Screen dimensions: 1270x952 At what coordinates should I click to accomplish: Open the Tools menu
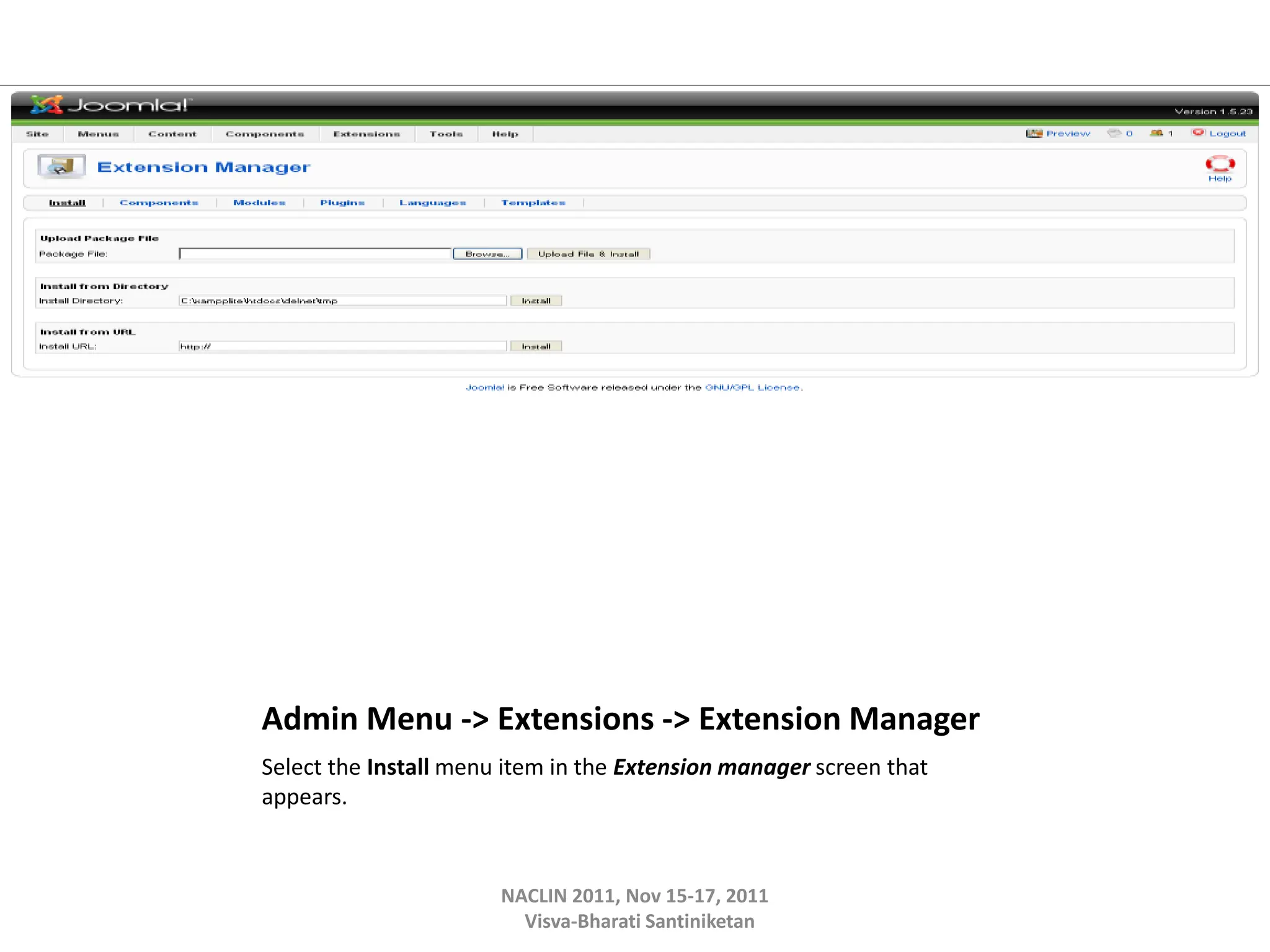pyautogui.click(x=446, y=134)
